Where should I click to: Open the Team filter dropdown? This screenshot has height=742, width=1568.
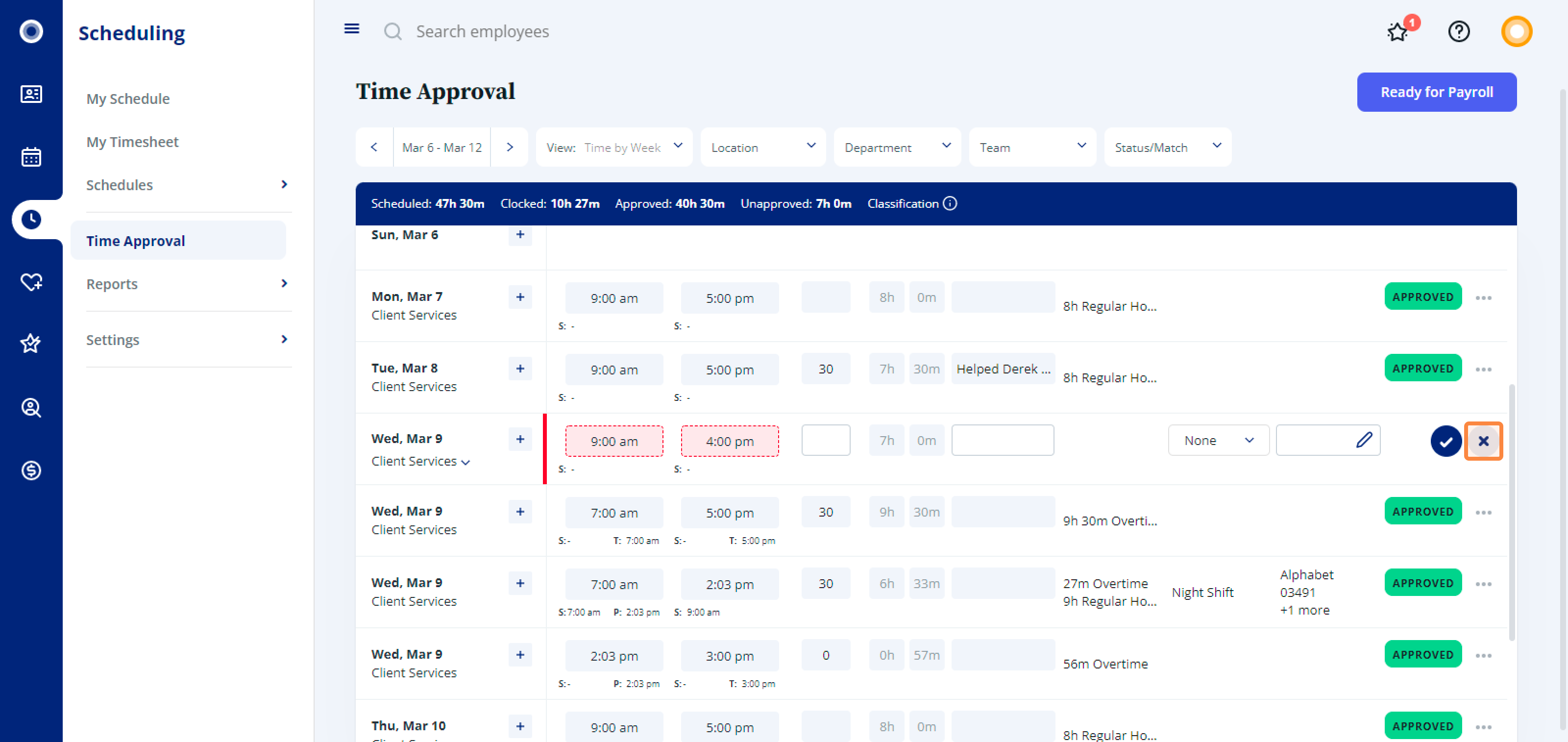point(1032,147)
